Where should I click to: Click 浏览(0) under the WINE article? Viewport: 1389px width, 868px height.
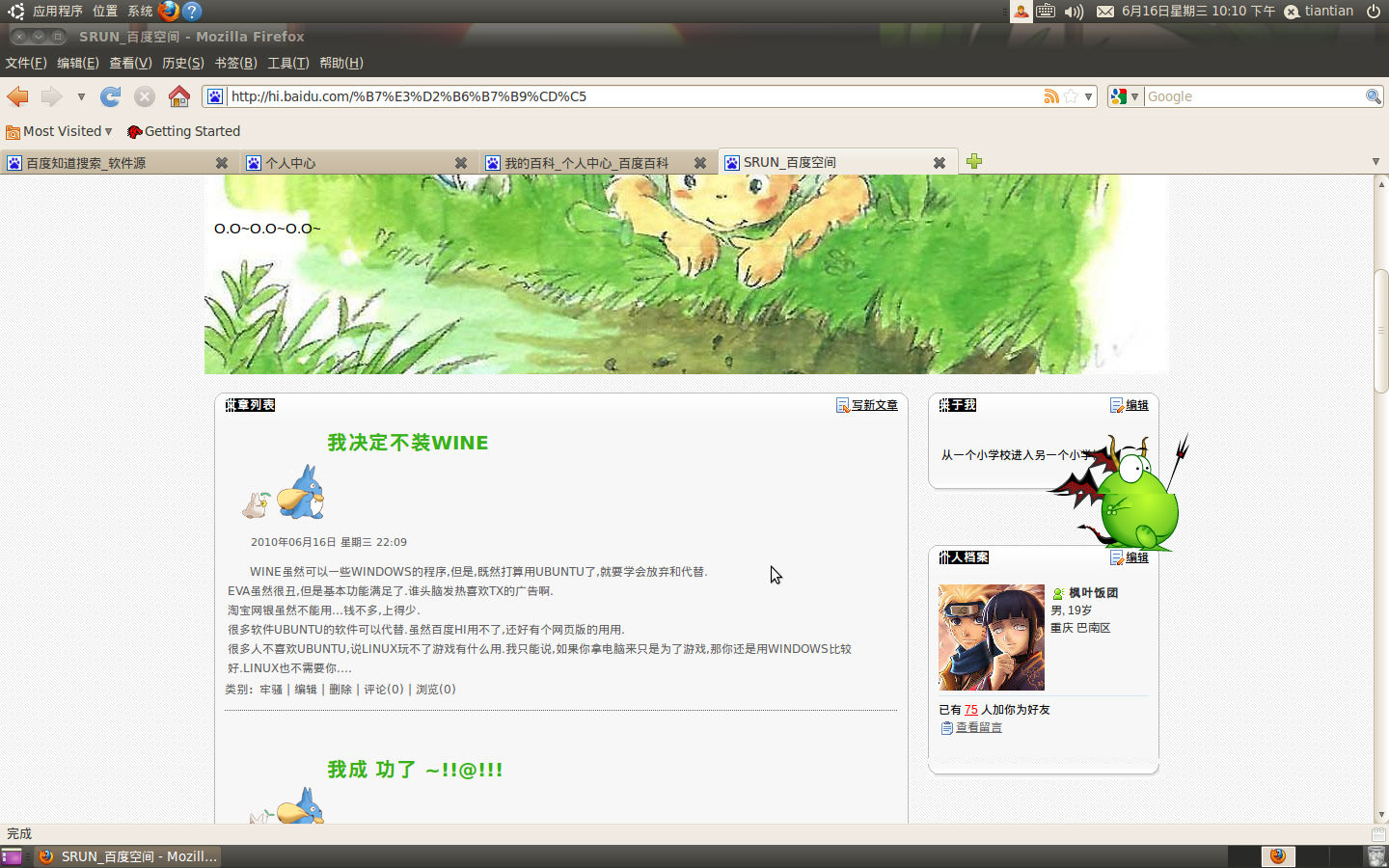pos(436,690)
